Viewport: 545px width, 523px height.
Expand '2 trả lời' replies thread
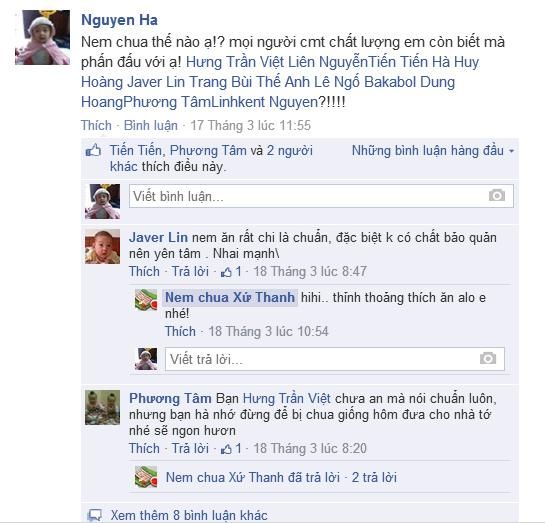click(374, 477)
